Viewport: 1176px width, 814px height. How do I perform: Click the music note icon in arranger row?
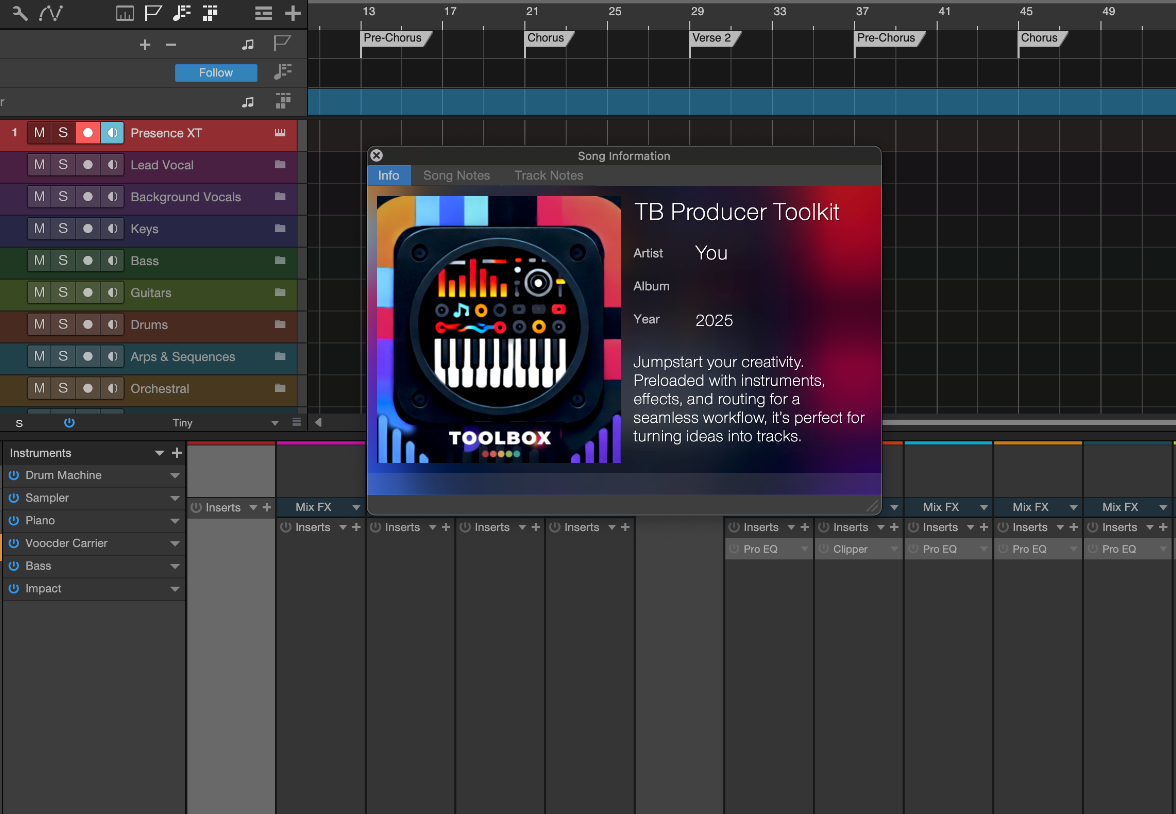pos(248,102)
